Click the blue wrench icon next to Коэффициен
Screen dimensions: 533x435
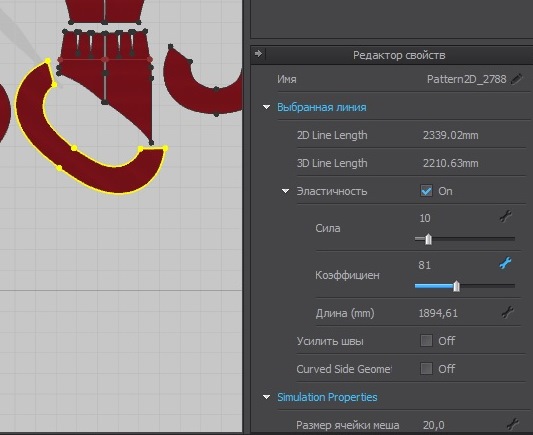point(505,263)
